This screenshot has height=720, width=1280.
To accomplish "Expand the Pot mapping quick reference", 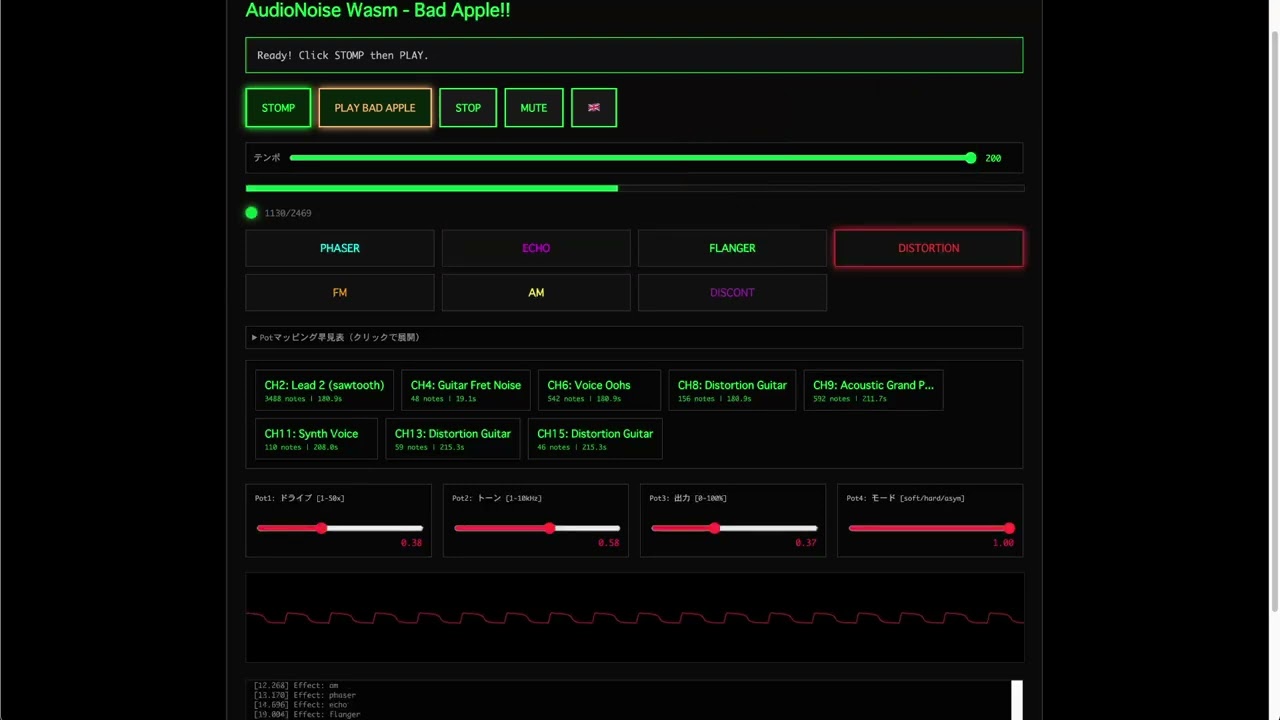I will point(634,337).
